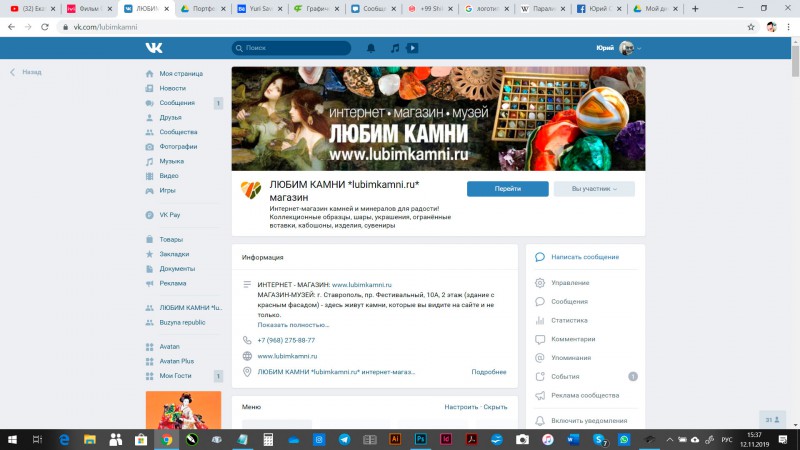Click the globe icon beside website link
Image resolution: width=800 pixels, height=450 pixels.
coord(247,356)
